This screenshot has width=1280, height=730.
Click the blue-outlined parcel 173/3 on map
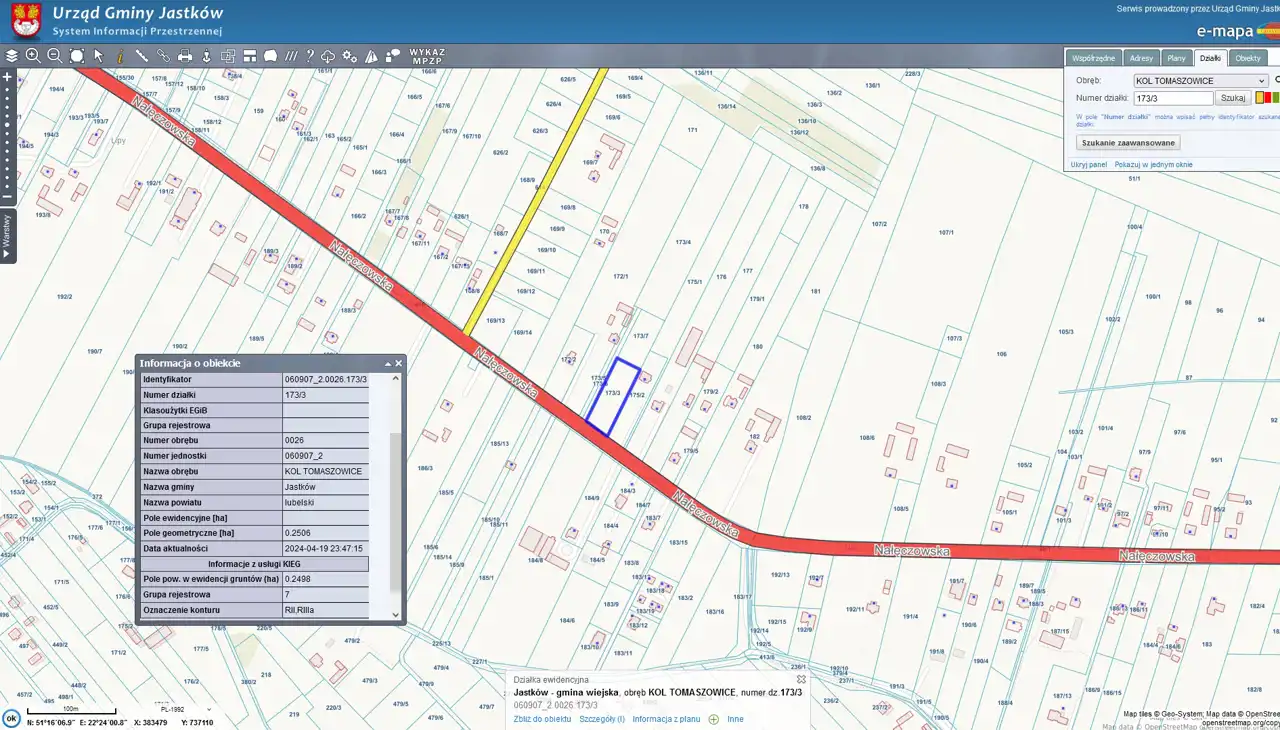pyautogui.click(x=612, y=398)
